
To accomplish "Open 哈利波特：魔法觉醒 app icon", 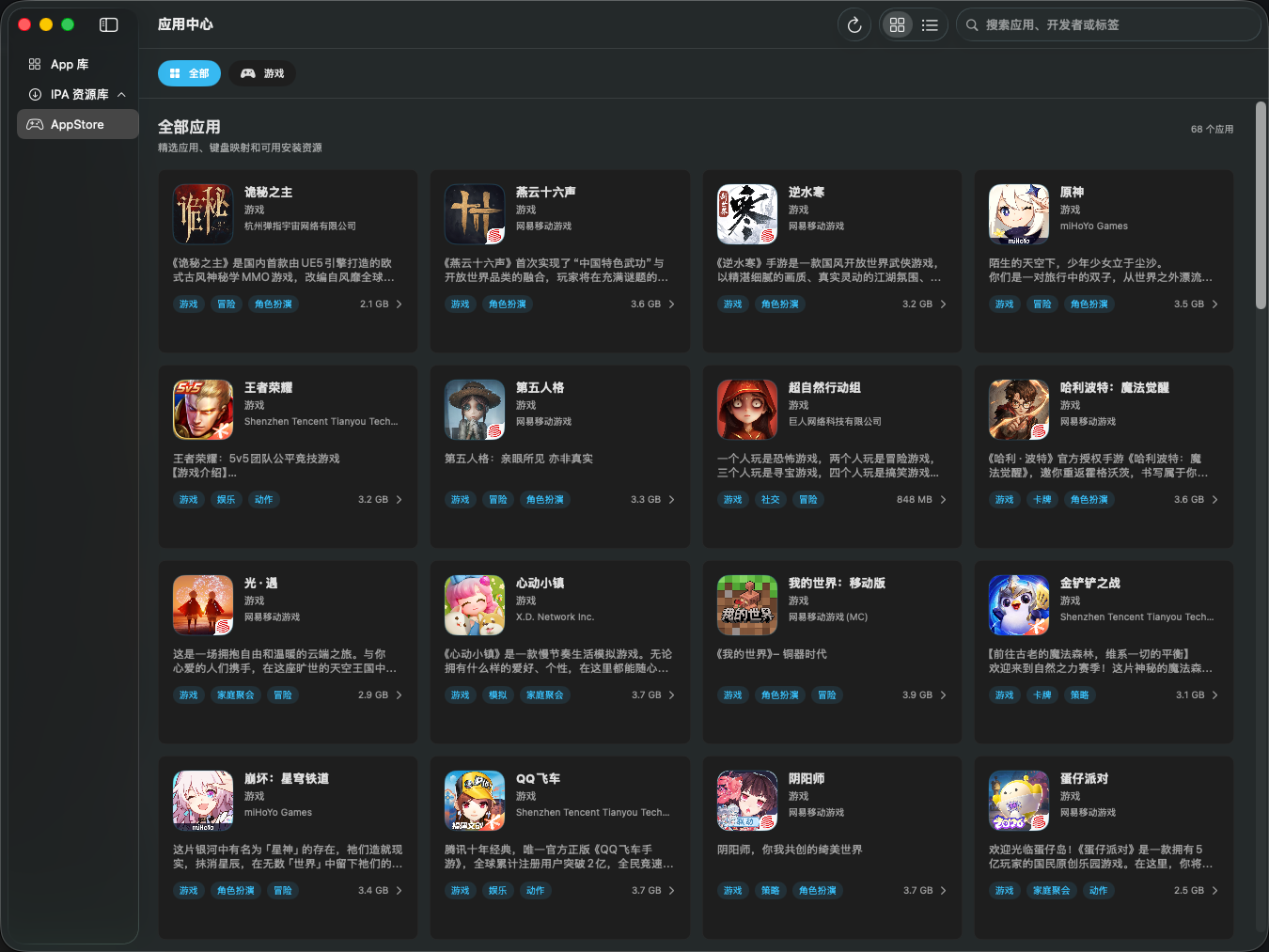I will [x=1019, y=410].
